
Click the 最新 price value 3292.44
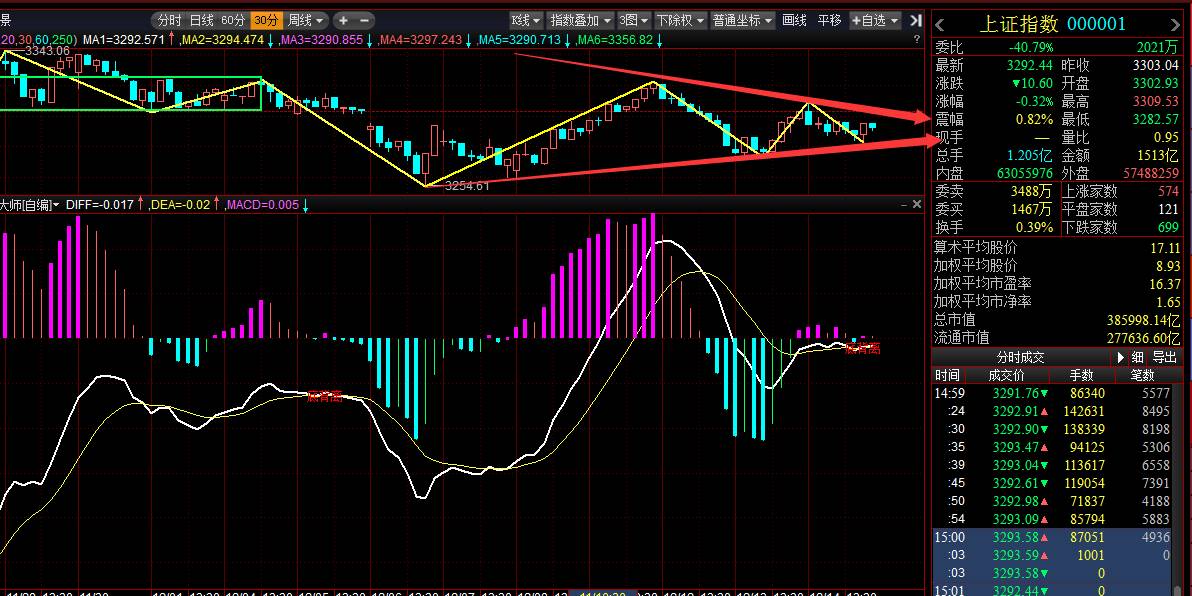pyautogui.click(x=1030, y=65)
